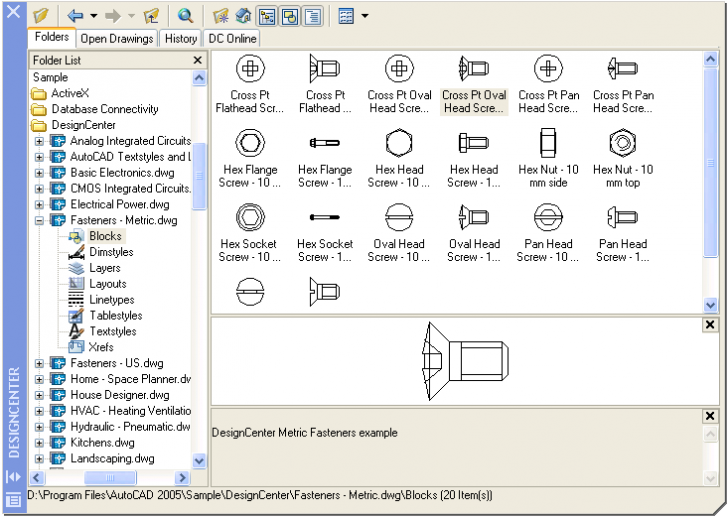The image size is (728, 517).
Task: Select highlighted Cross Pt Oval Head side-view block
Action: tap(474, 84)
